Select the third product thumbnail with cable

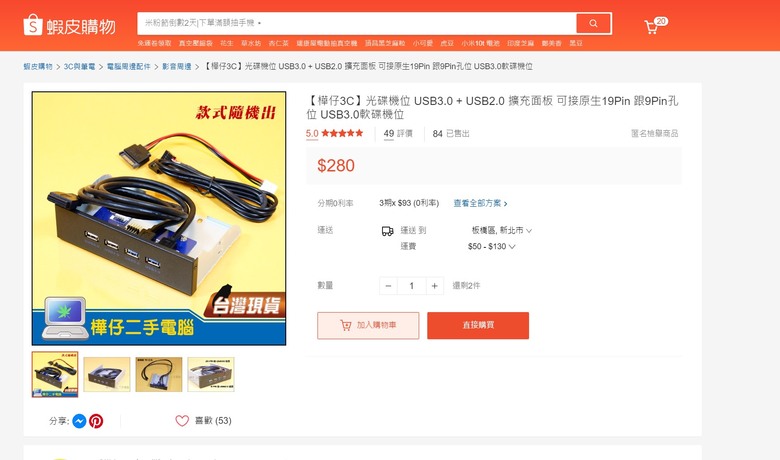click(x=159, y=374)
